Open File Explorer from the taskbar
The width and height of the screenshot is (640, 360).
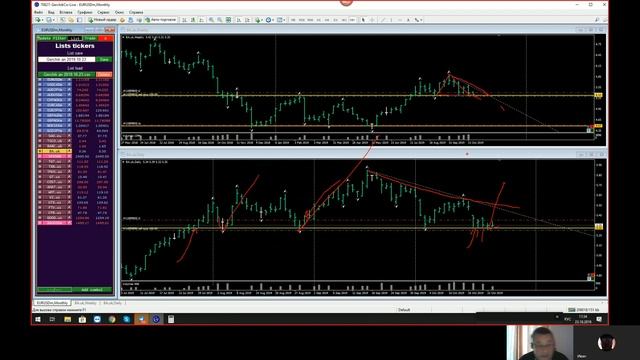(67, 319)
